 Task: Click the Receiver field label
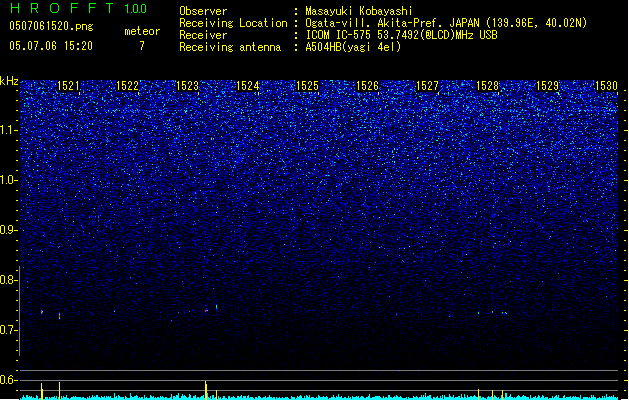click(x=203, y=35)
